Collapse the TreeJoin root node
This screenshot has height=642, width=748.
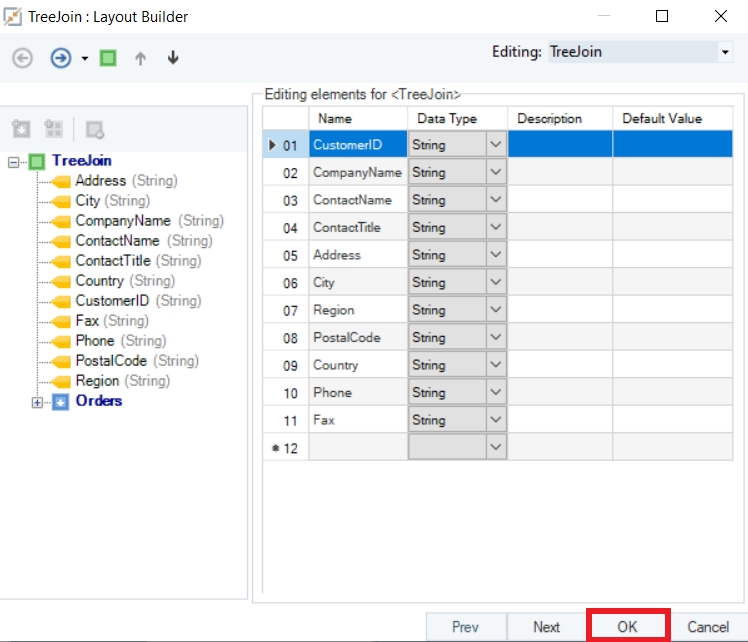click(13, 162)
